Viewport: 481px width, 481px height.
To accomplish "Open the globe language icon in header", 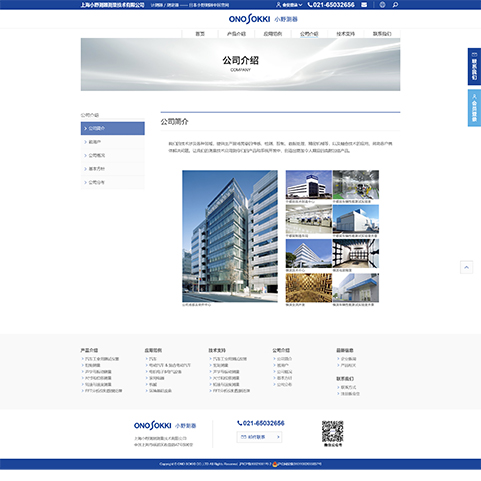I will (x=382, y=5).
